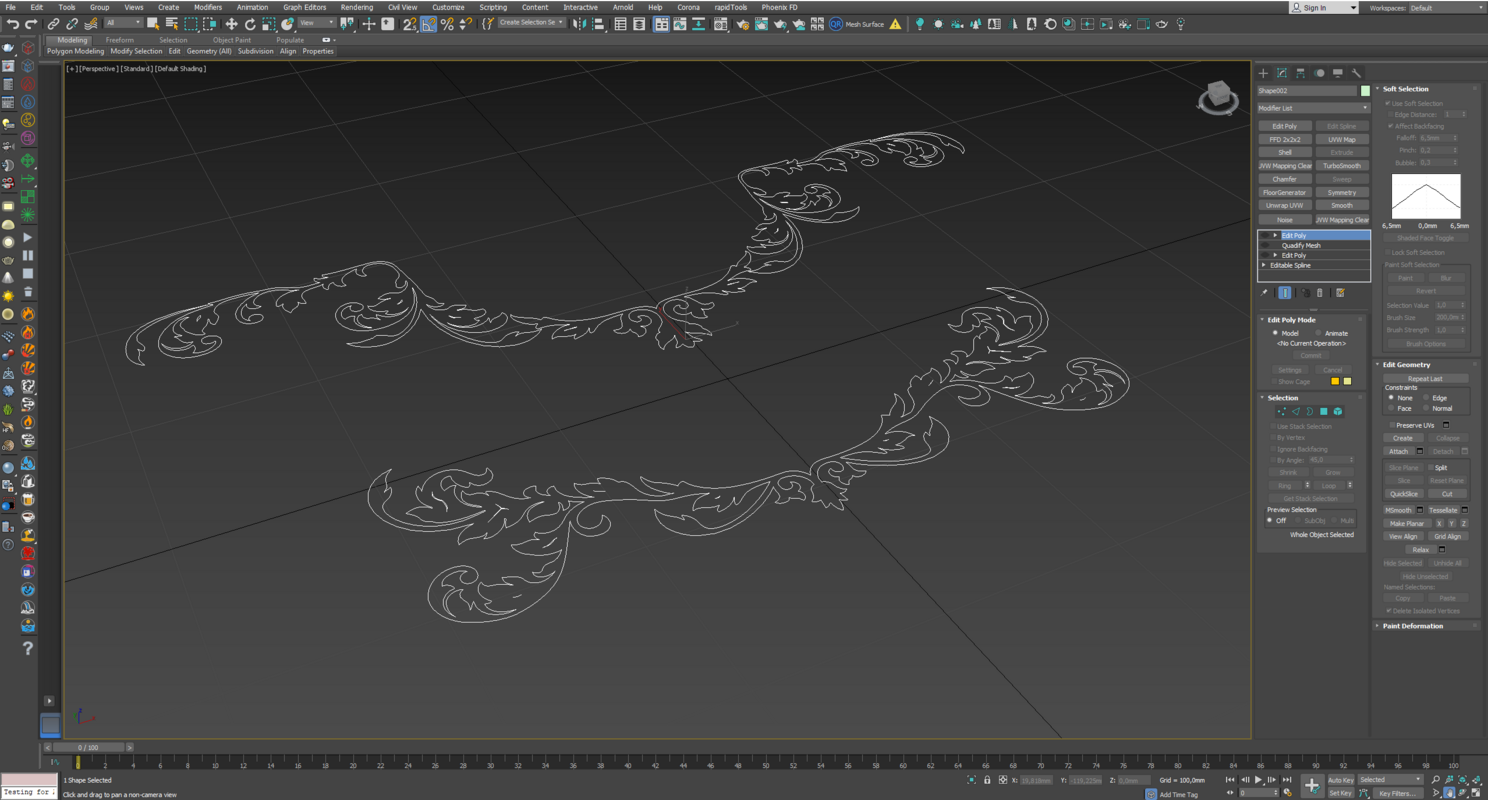Open the Modifier List dropdown
The height and width of the screenshot is (800, 1488).
point(1313,108)
